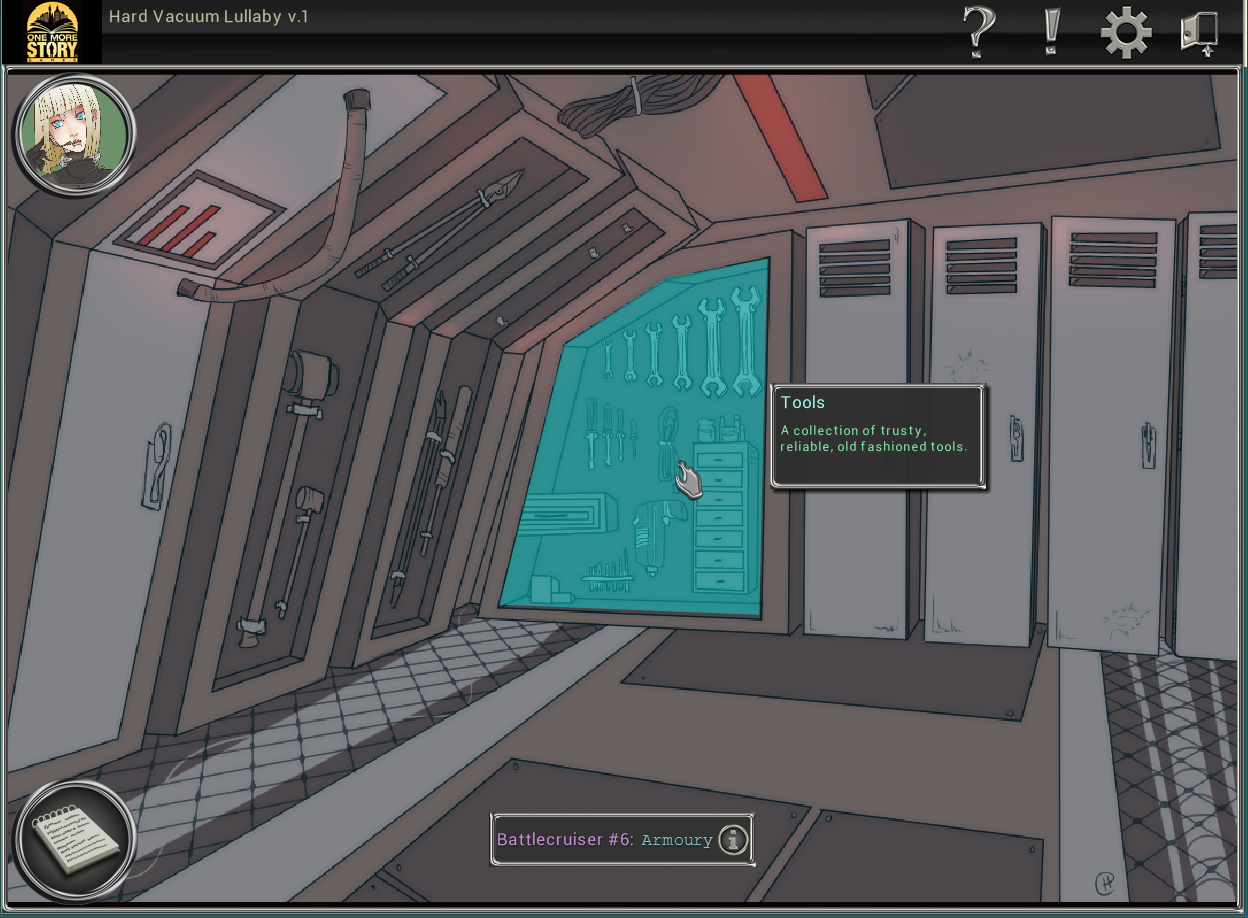Click the info icon beside Armoury
1248x918 pixels.
733,840
